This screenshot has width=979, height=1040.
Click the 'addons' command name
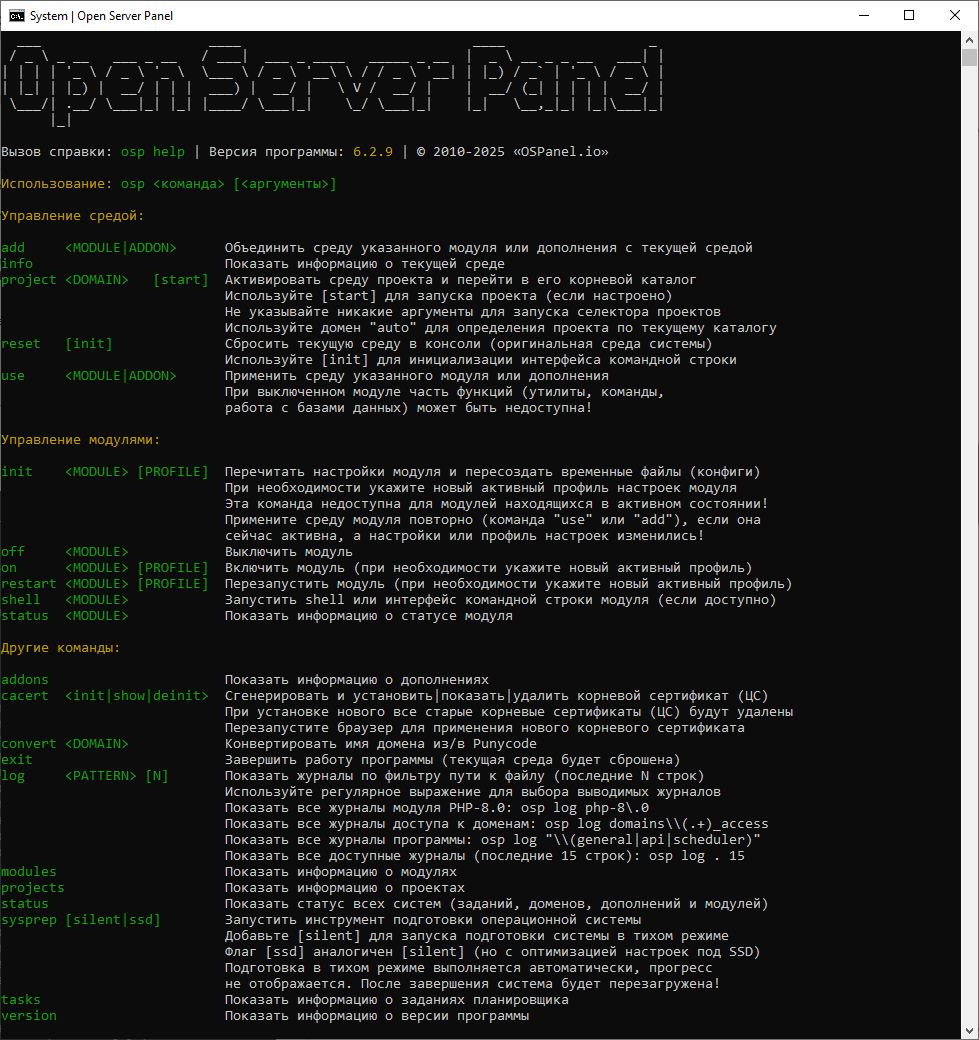(x=25, y=680)
